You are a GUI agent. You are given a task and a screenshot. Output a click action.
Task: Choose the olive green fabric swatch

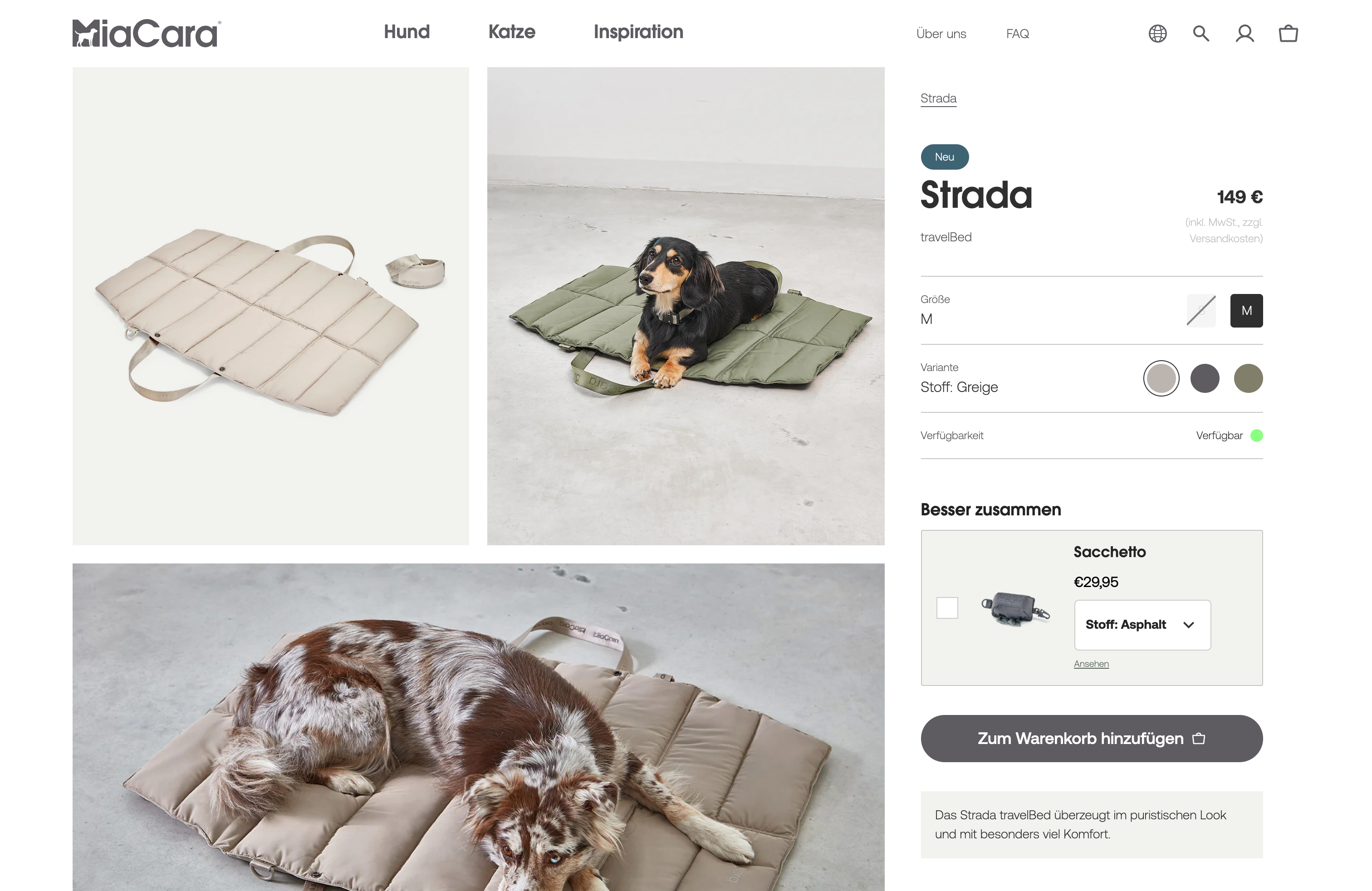tap(1248, 379)
